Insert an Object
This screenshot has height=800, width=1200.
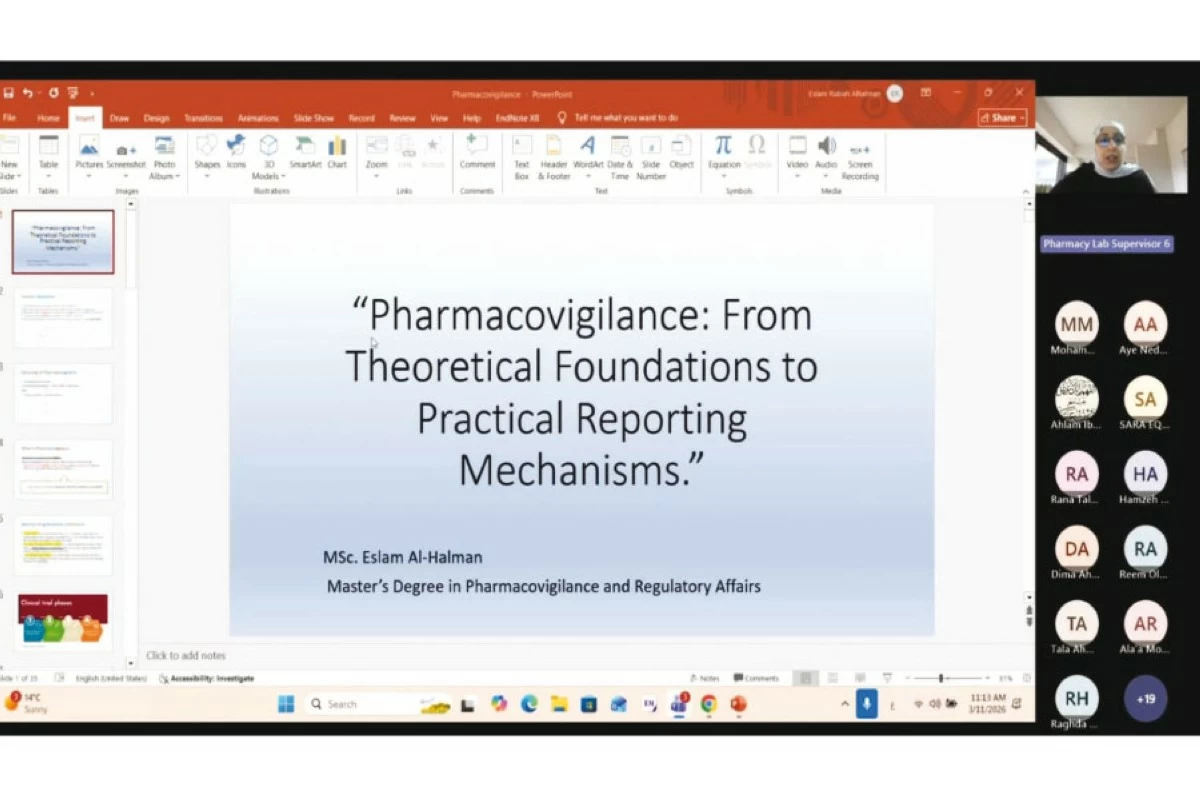tap(681, 154)
